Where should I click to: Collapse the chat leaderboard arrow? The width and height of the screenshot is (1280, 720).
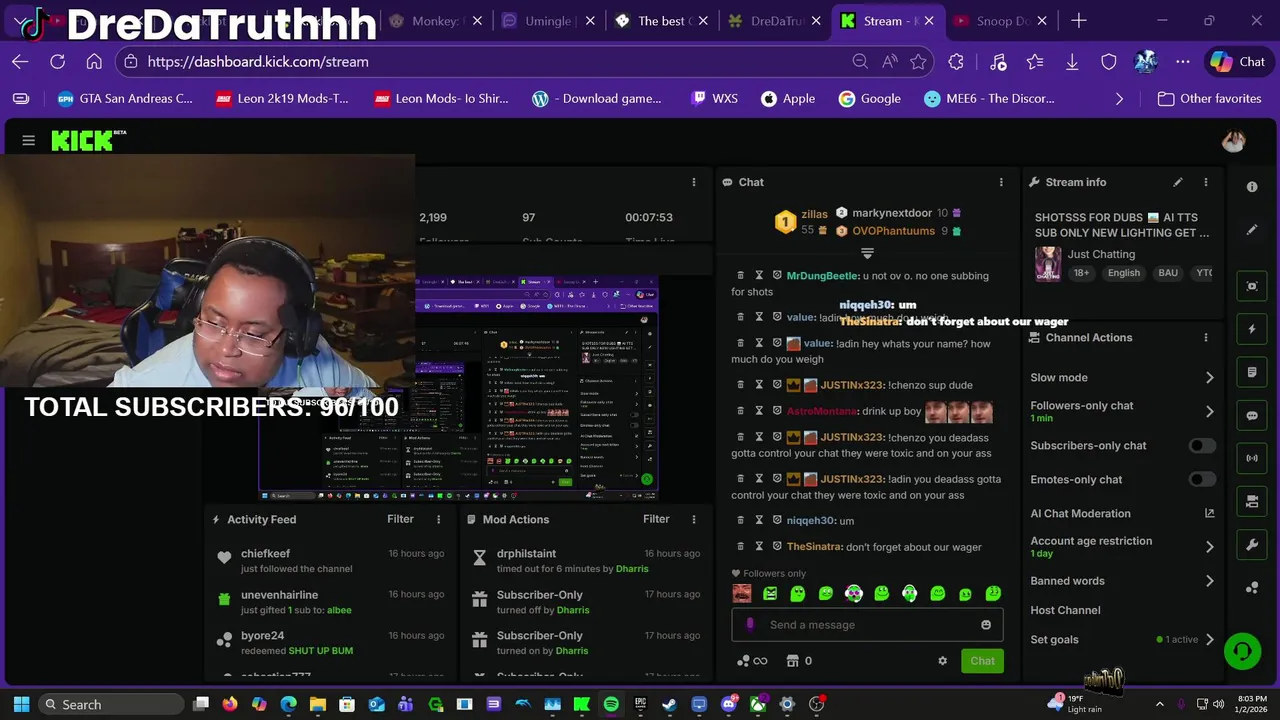[867, 253]
